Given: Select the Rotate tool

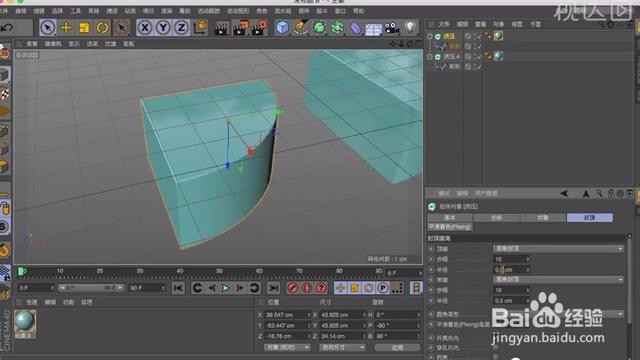Looking at the screenshot, I should [x=102, y=28].
